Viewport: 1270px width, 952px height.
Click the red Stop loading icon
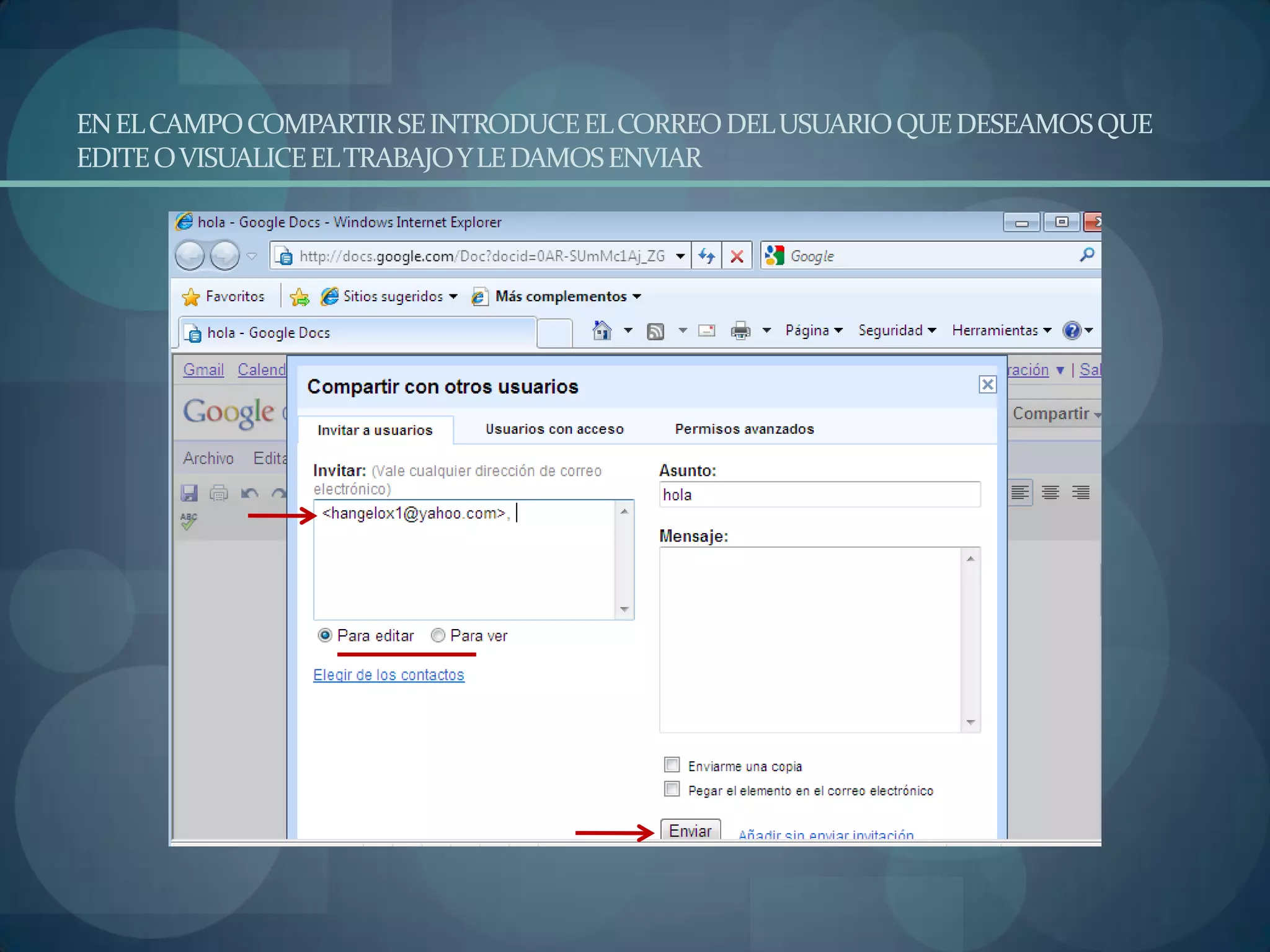(737, 256)
